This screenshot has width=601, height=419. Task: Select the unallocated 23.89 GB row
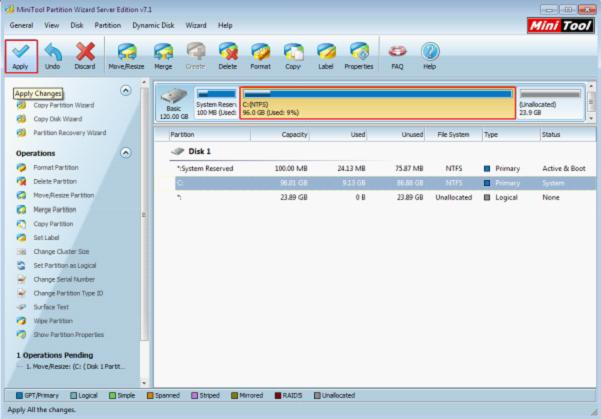click(x=383, y=197)
